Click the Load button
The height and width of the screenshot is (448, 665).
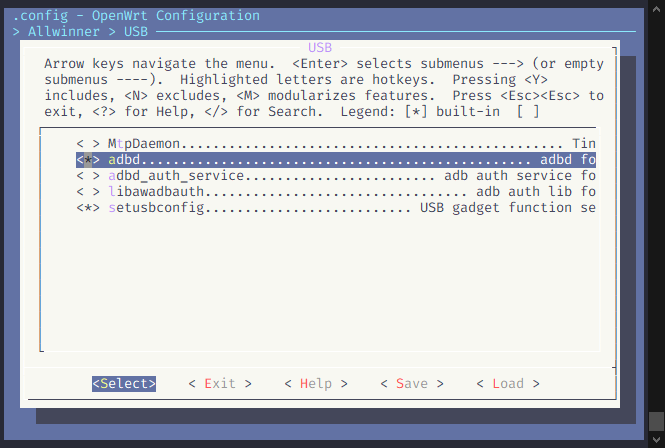[508, 384]
